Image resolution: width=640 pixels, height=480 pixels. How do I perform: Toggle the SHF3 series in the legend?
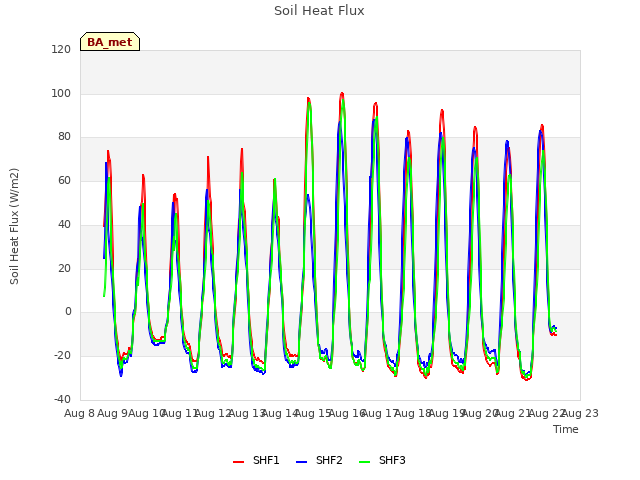click(382, 460)
